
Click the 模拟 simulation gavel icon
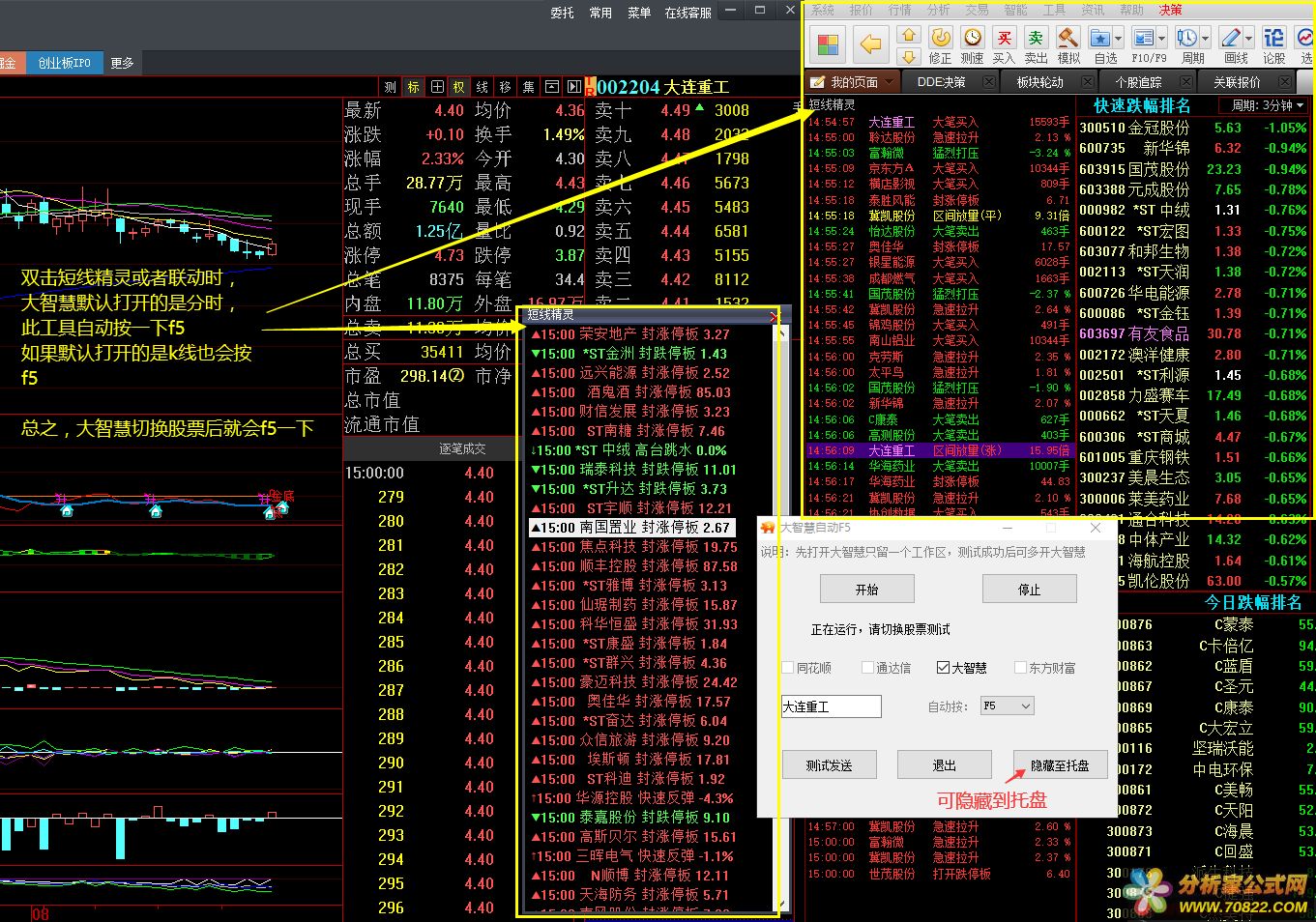click(1067, 38)
